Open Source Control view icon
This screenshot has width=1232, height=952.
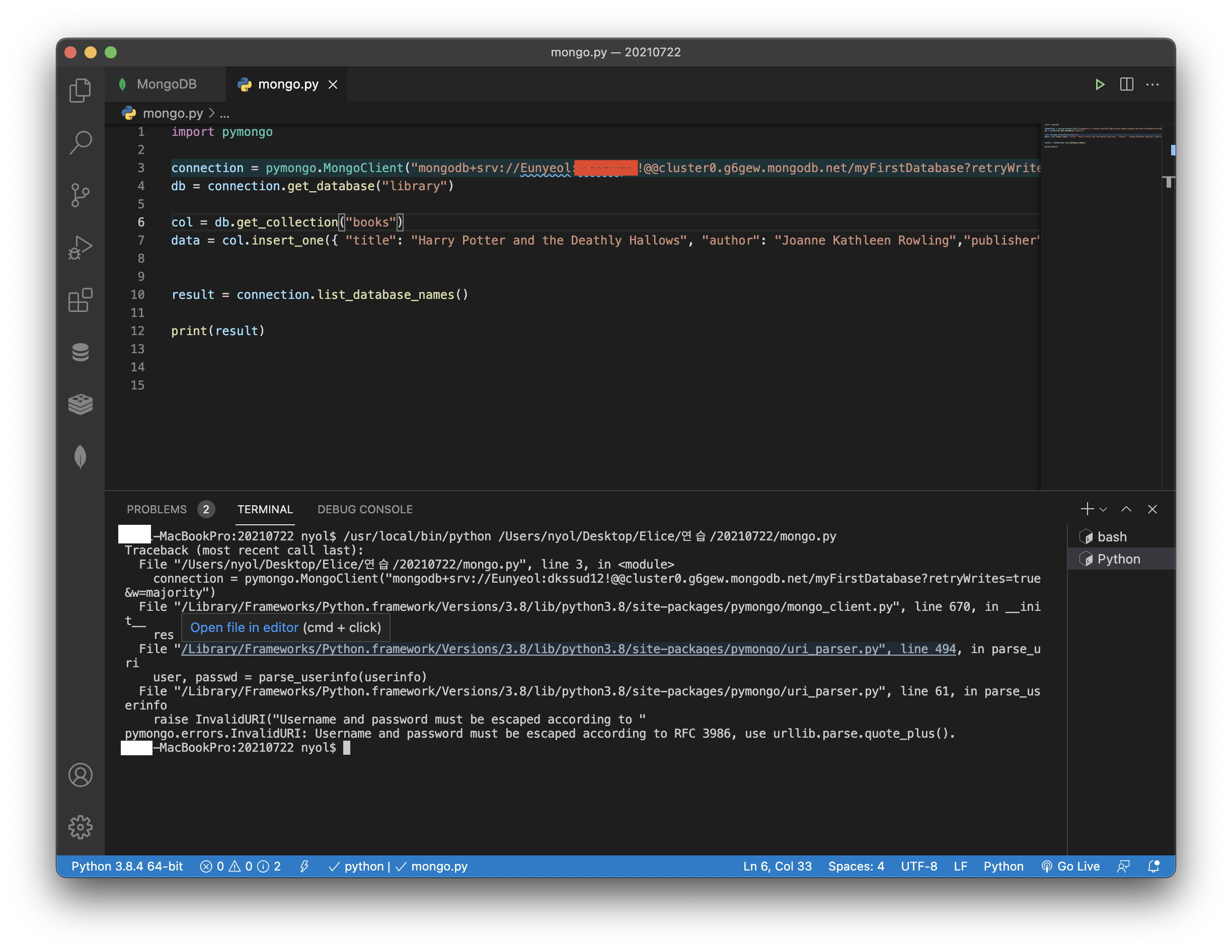pyautogui.click(x=80, y=195)
